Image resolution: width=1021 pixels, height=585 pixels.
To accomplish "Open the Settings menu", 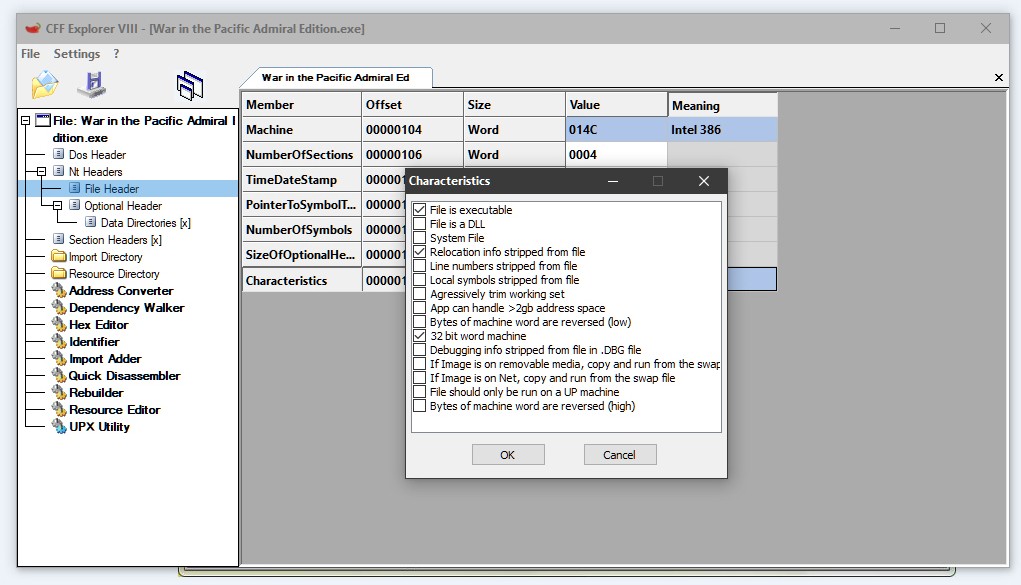I will click(77, 53).
